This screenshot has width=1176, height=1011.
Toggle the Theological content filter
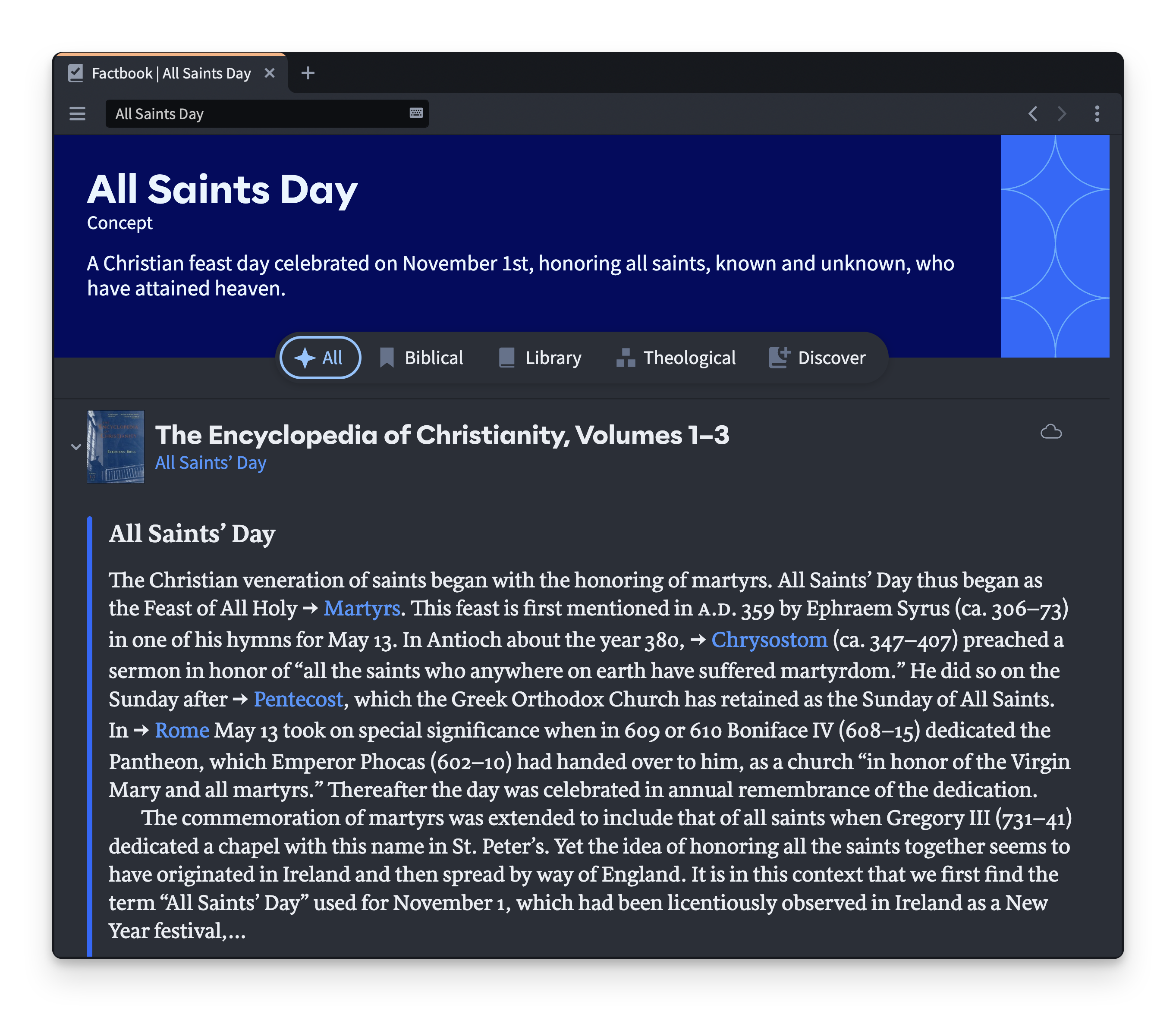676,358
